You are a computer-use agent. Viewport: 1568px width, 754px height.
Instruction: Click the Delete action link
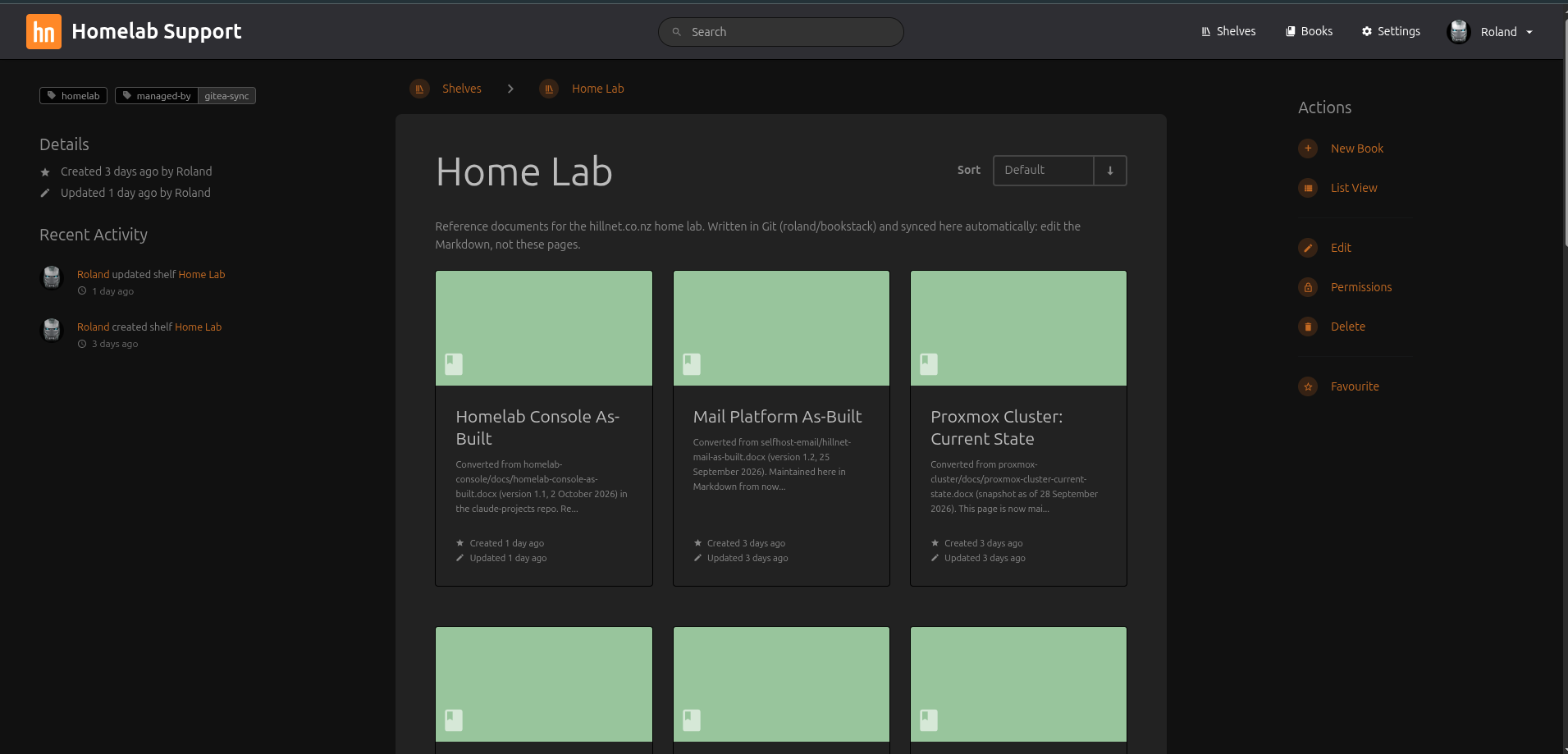point(1348,327)
